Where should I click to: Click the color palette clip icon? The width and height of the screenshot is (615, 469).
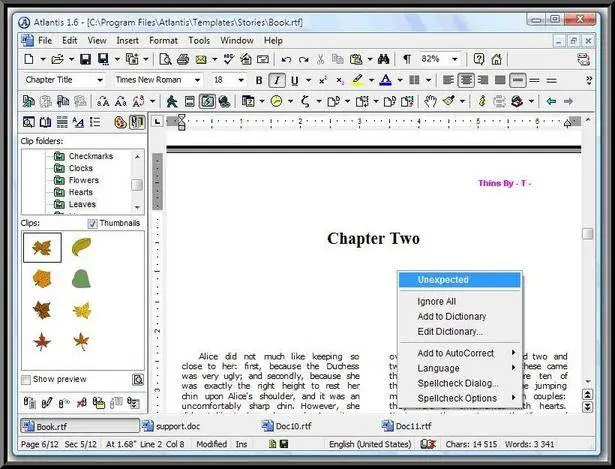(120, 122)
